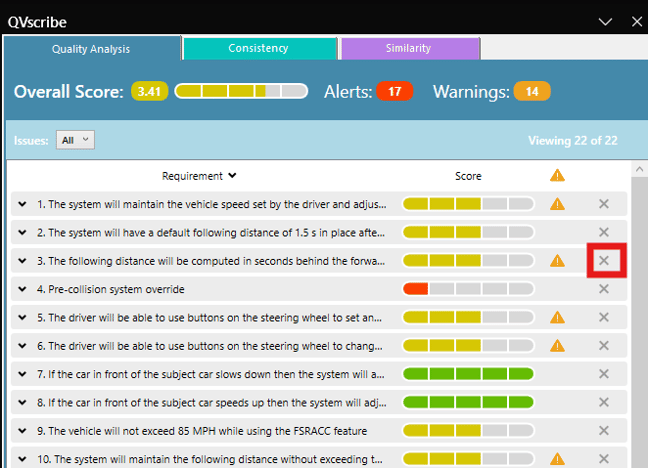Expand requirement 5 about setting buttons

coord(22,318)
